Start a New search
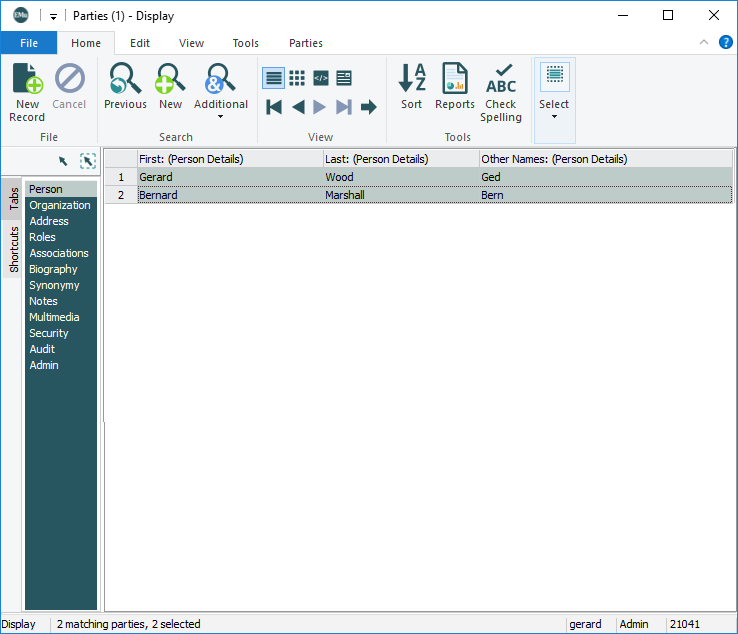738x634 pixels. coord(171,80)
